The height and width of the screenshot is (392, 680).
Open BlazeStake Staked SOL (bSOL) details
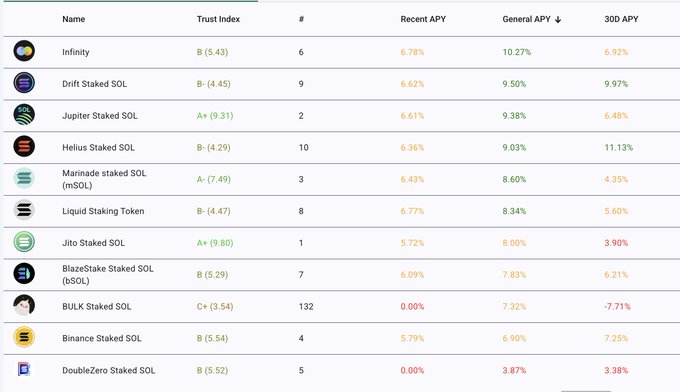(x=108, y=274)
